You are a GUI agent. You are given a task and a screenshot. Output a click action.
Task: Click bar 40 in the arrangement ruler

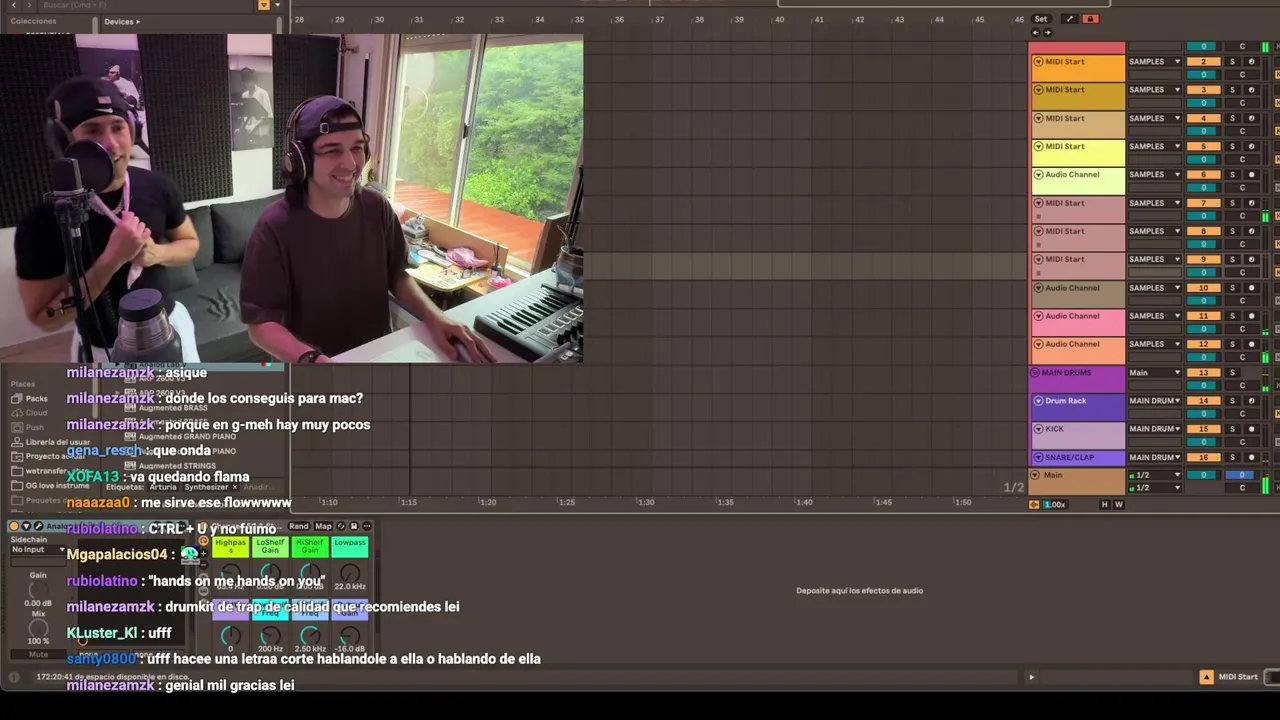[x=779, y=19]
